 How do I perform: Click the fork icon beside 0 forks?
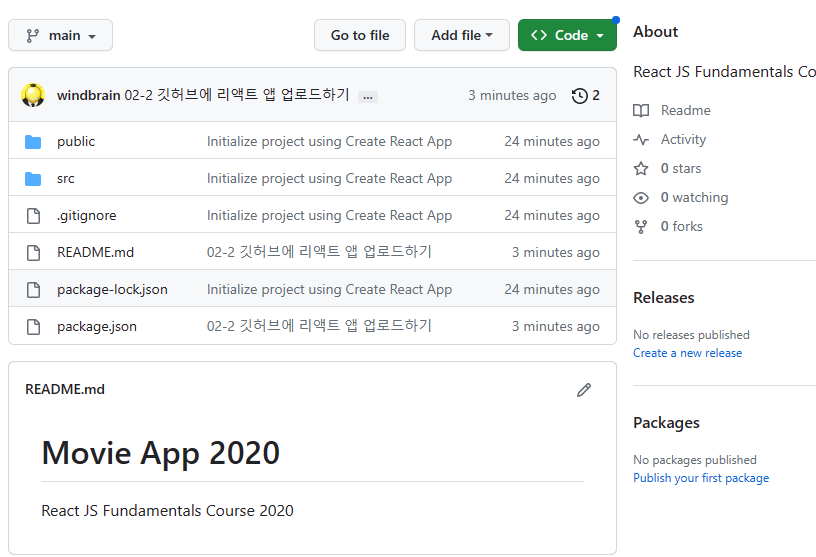[x=641, y=227]
